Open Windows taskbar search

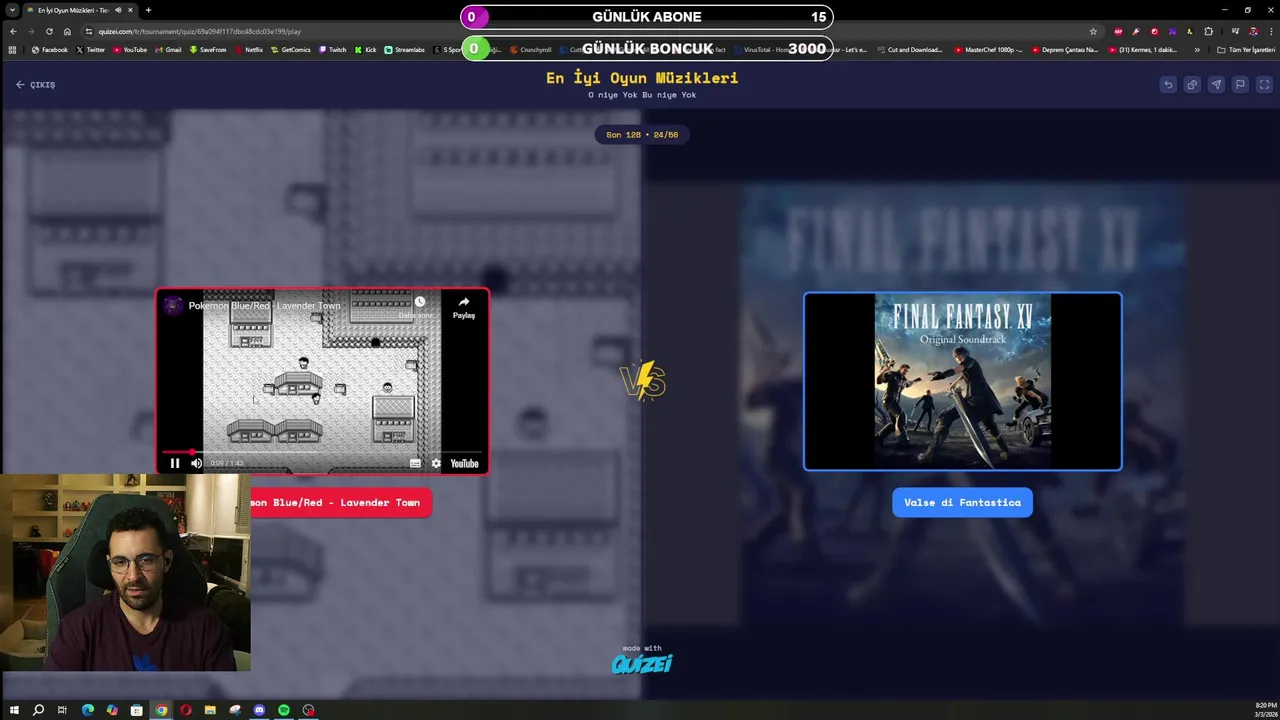click(38, 710)
